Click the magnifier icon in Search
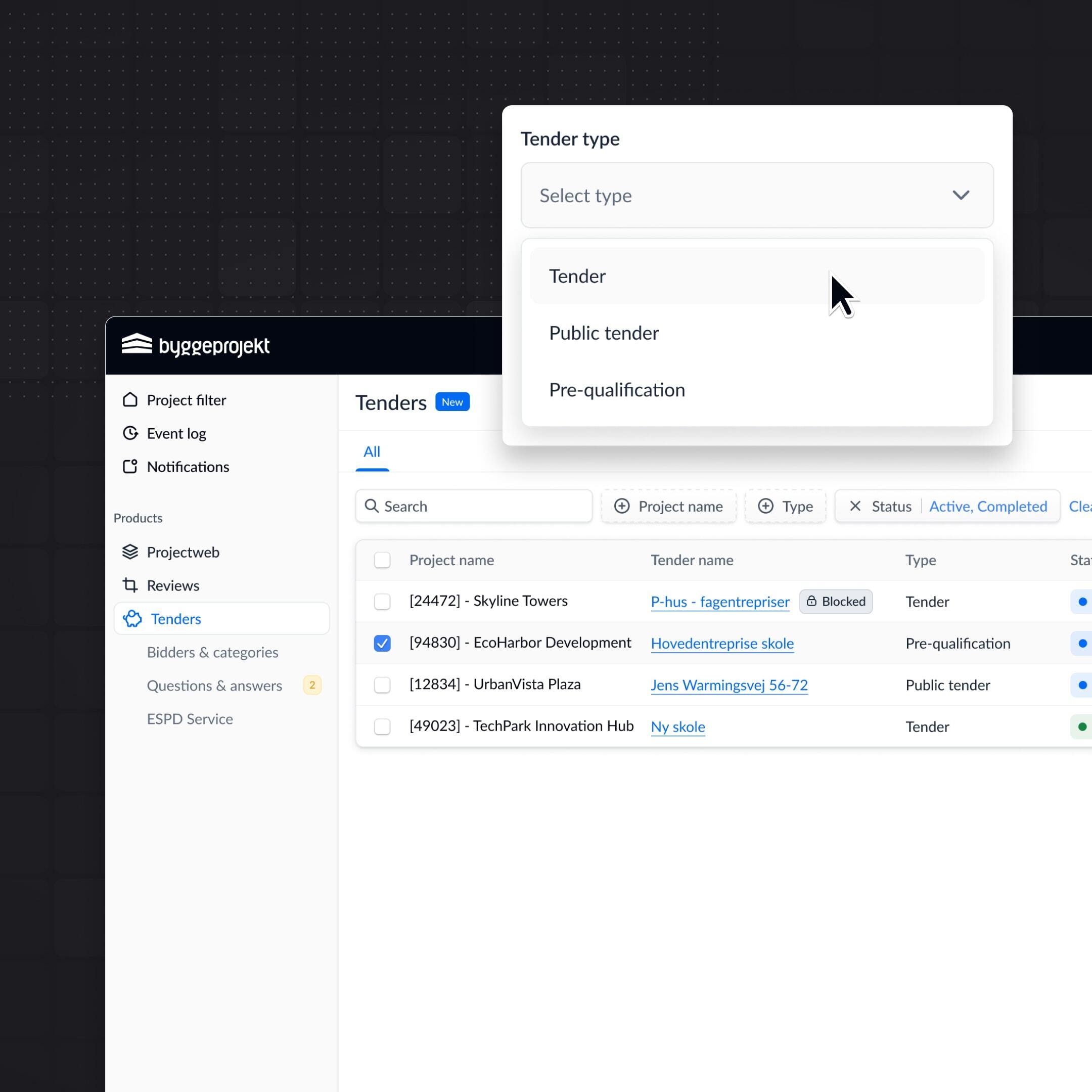The height and width of the screenshot is (1092, 1092). coord(372,506)
